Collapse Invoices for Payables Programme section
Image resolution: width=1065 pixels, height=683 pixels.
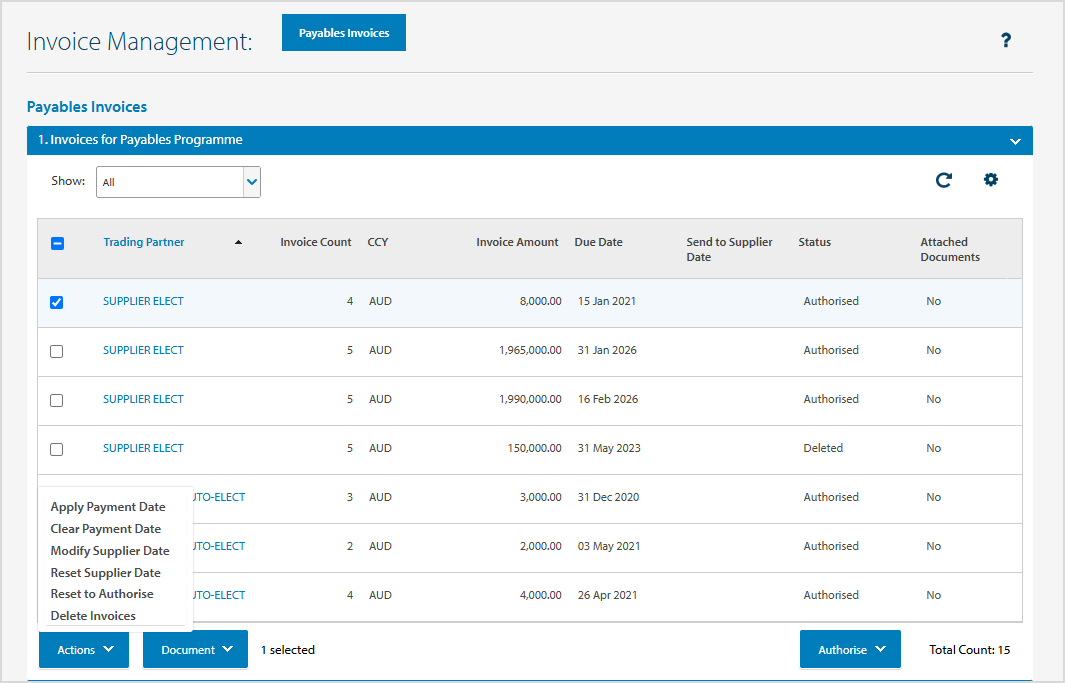click(1015, 141)
